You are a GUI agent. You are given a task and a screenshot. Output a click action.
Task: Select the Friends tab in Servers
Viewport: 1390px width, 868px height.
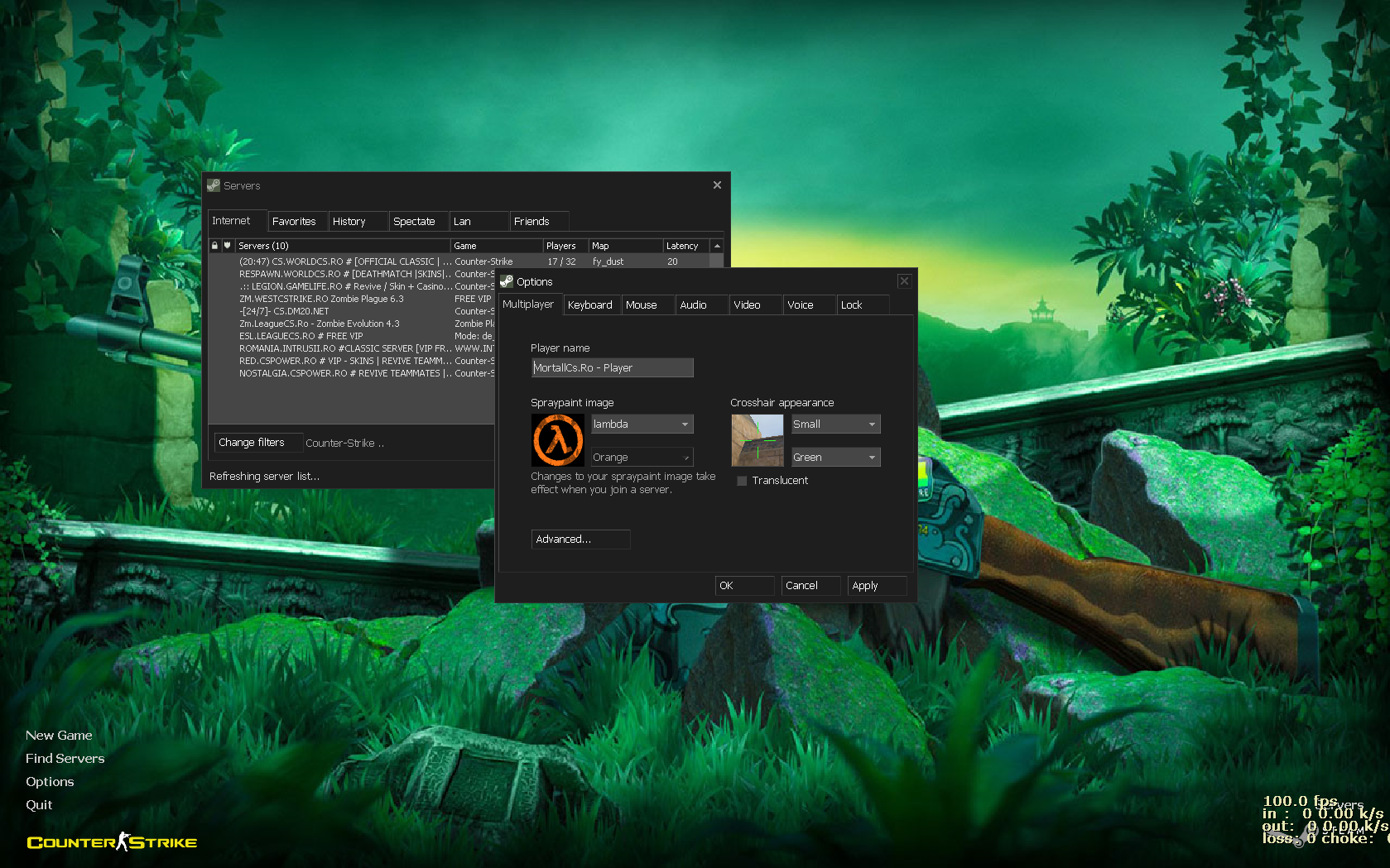point(539,221)
